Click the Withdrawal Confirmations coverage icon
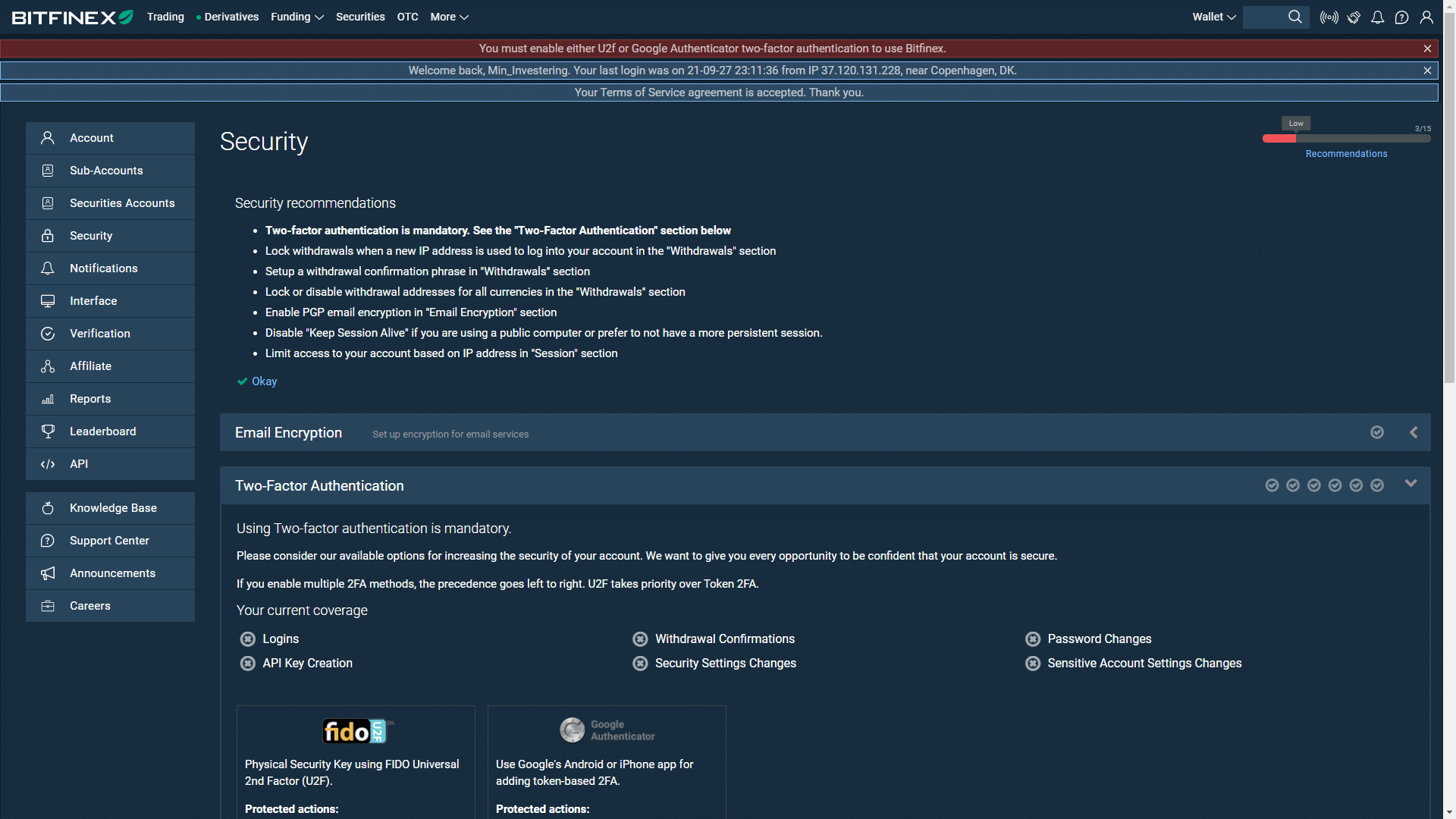The height and width of the screenshot is (819, 1456). coord(640,639)
